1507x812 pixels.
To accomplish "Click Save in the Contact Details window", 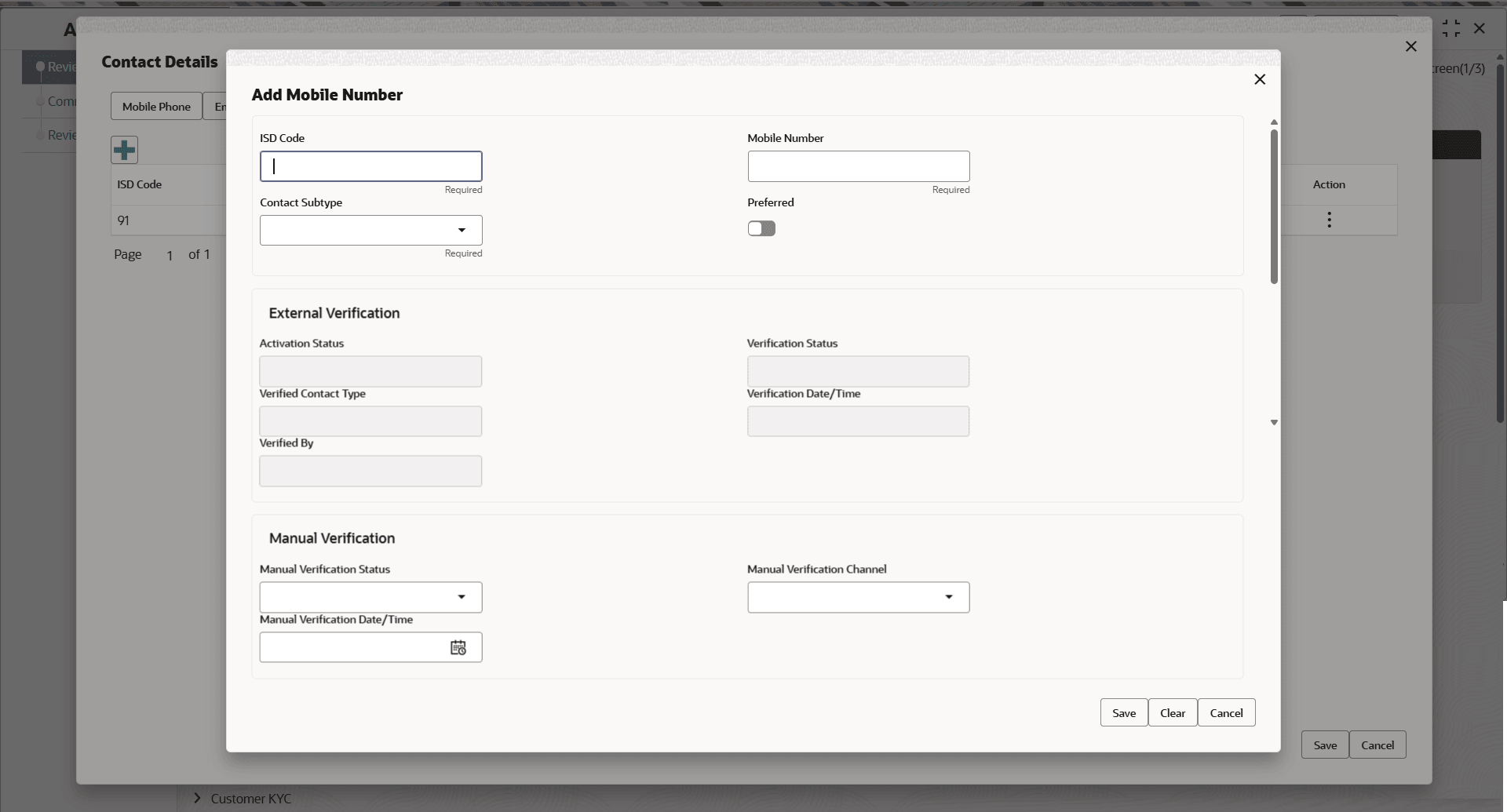I will pyautogui.click(x=1325, y=745).
